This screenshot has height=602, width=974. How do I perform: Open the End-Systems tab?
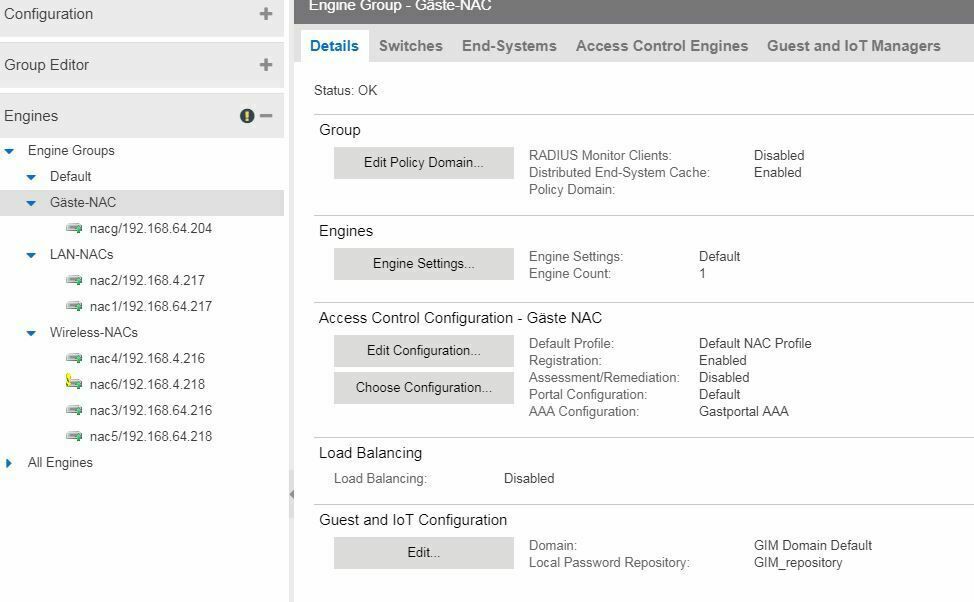(509, 46)
